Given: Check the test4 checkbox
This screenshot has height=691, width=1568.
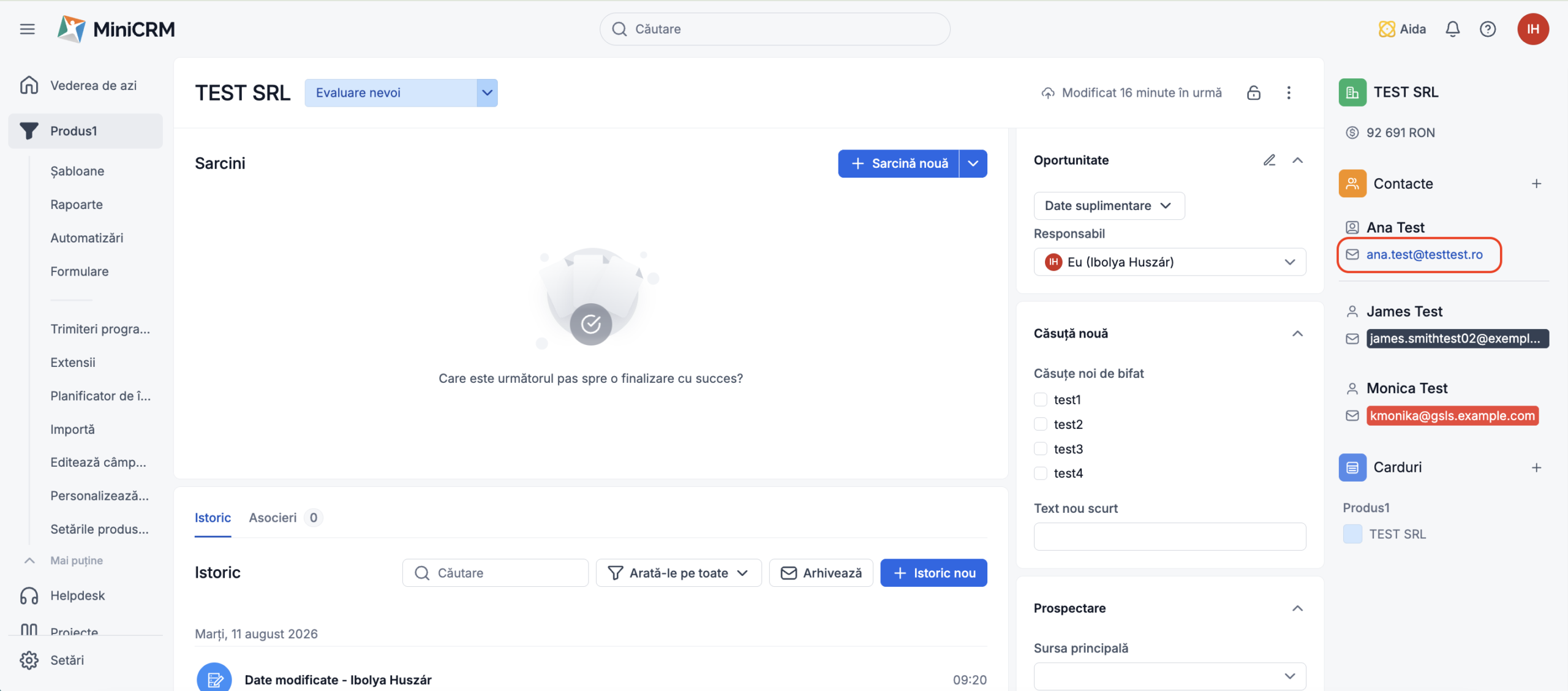Looking at the screenshot, I should [1041, 473].
